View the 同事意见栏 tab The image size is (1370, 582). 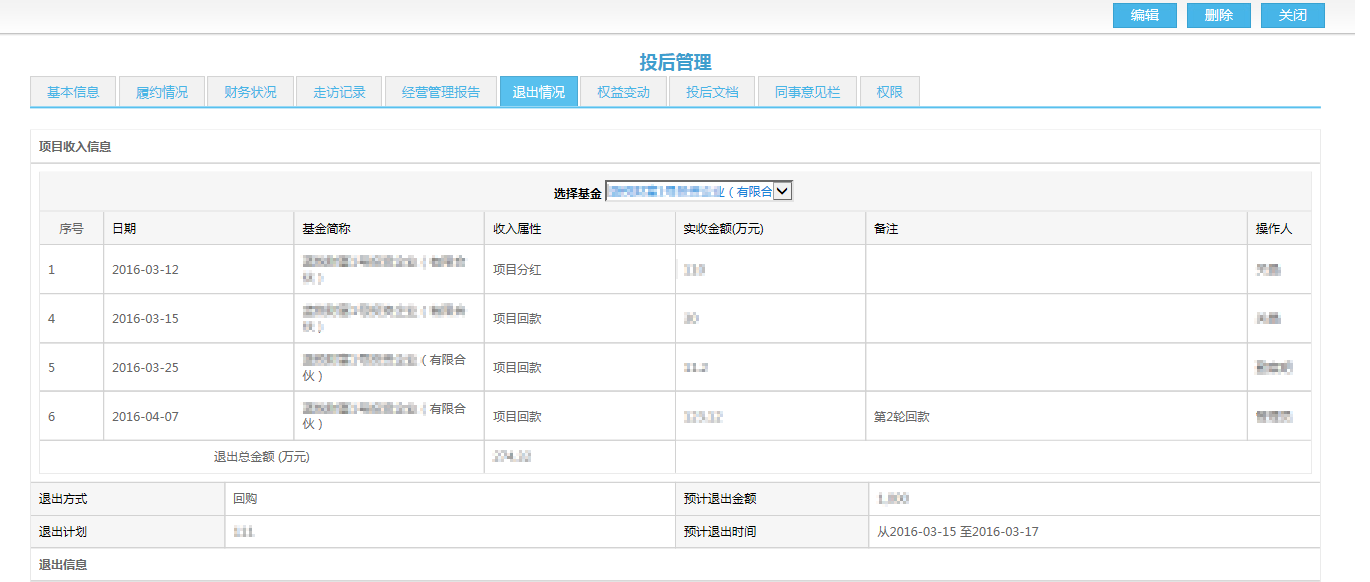point(806,91)
